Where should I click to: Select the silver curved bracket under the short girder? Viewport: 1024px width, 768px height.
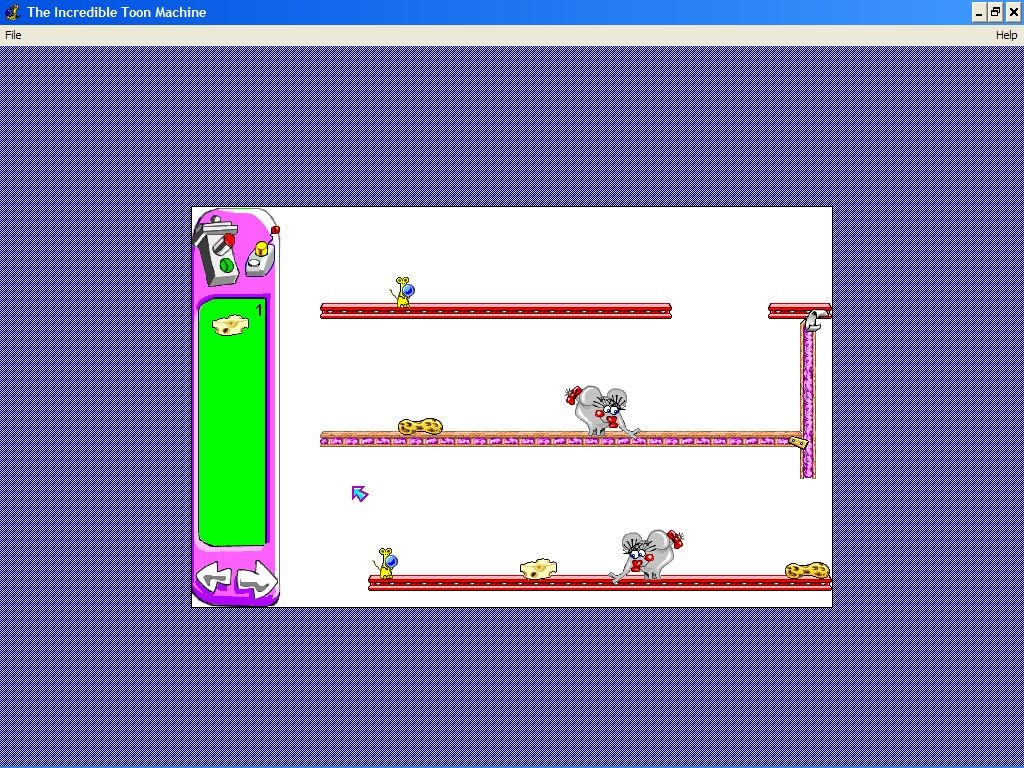pos(816,320)
